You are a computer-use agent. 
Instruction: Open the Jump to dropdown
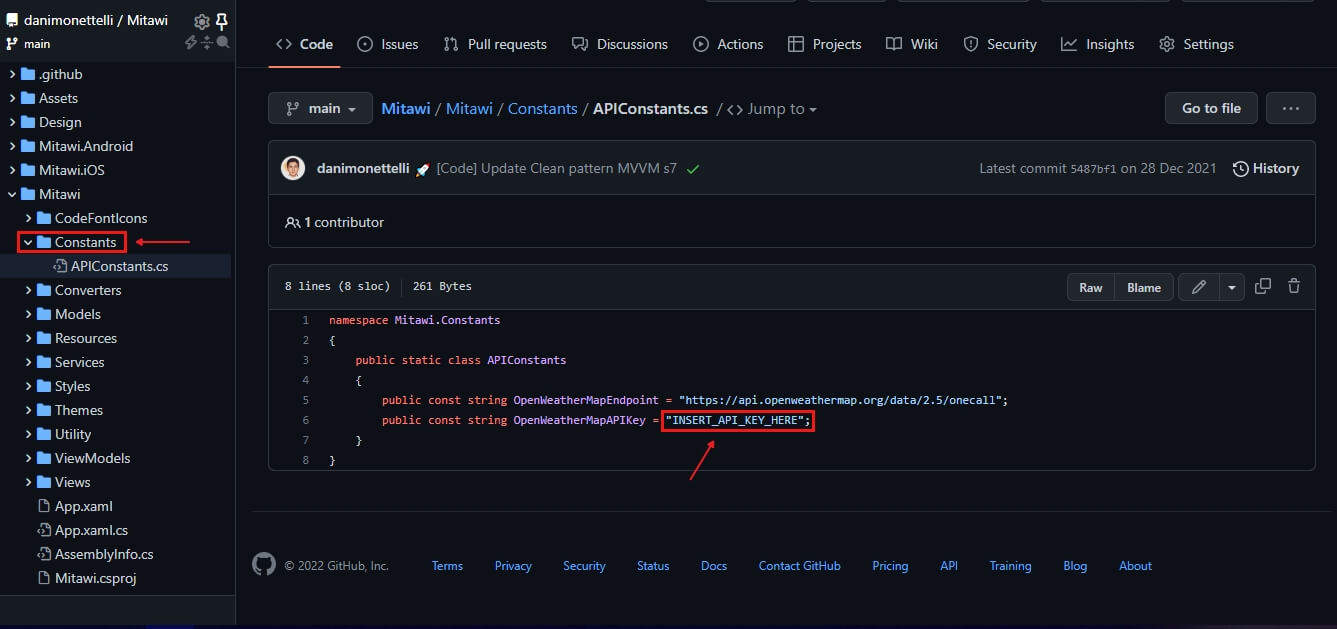[772, 109]
